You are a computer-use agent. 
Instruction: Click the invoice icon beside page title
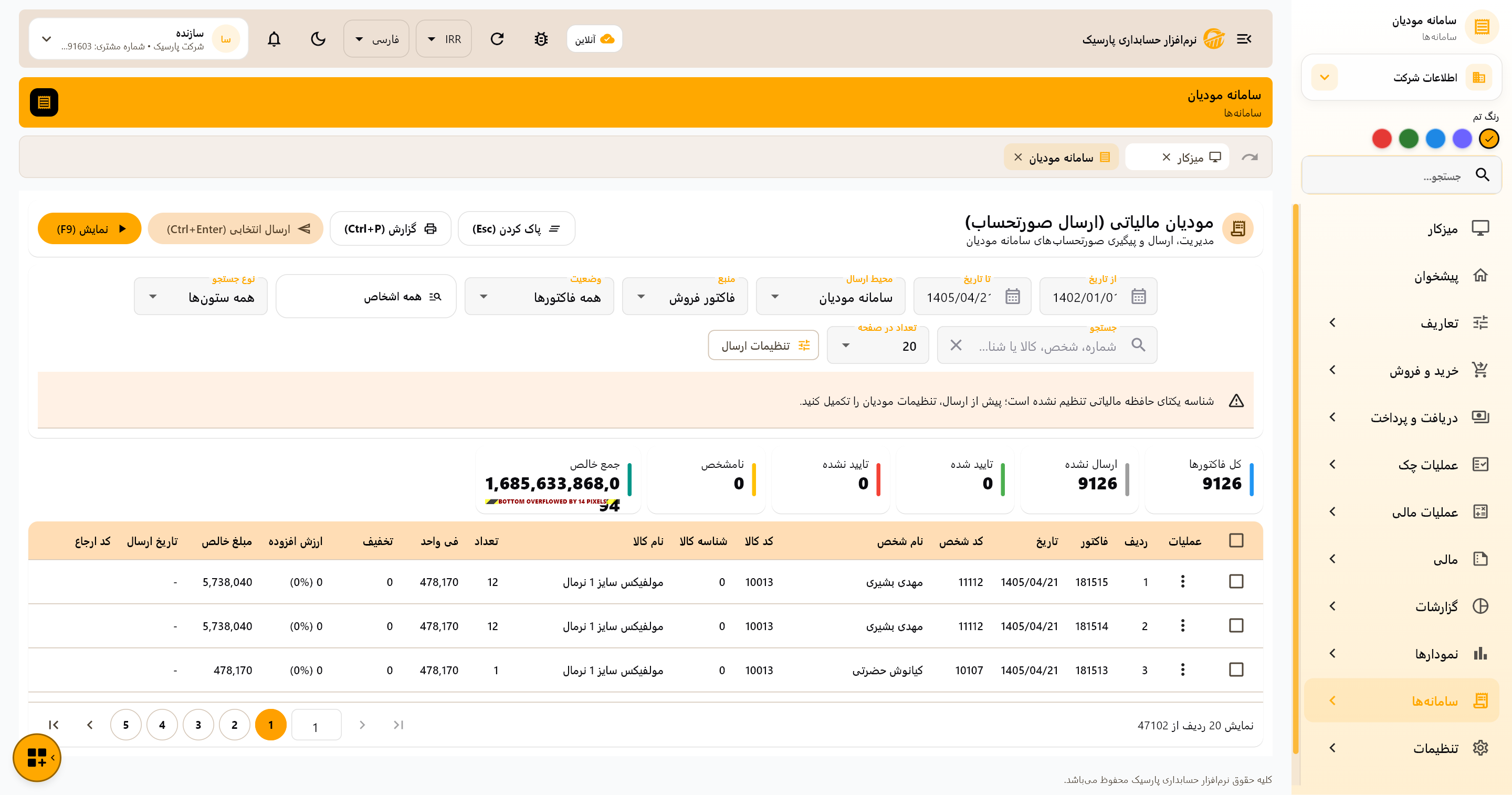point(1237,228)
